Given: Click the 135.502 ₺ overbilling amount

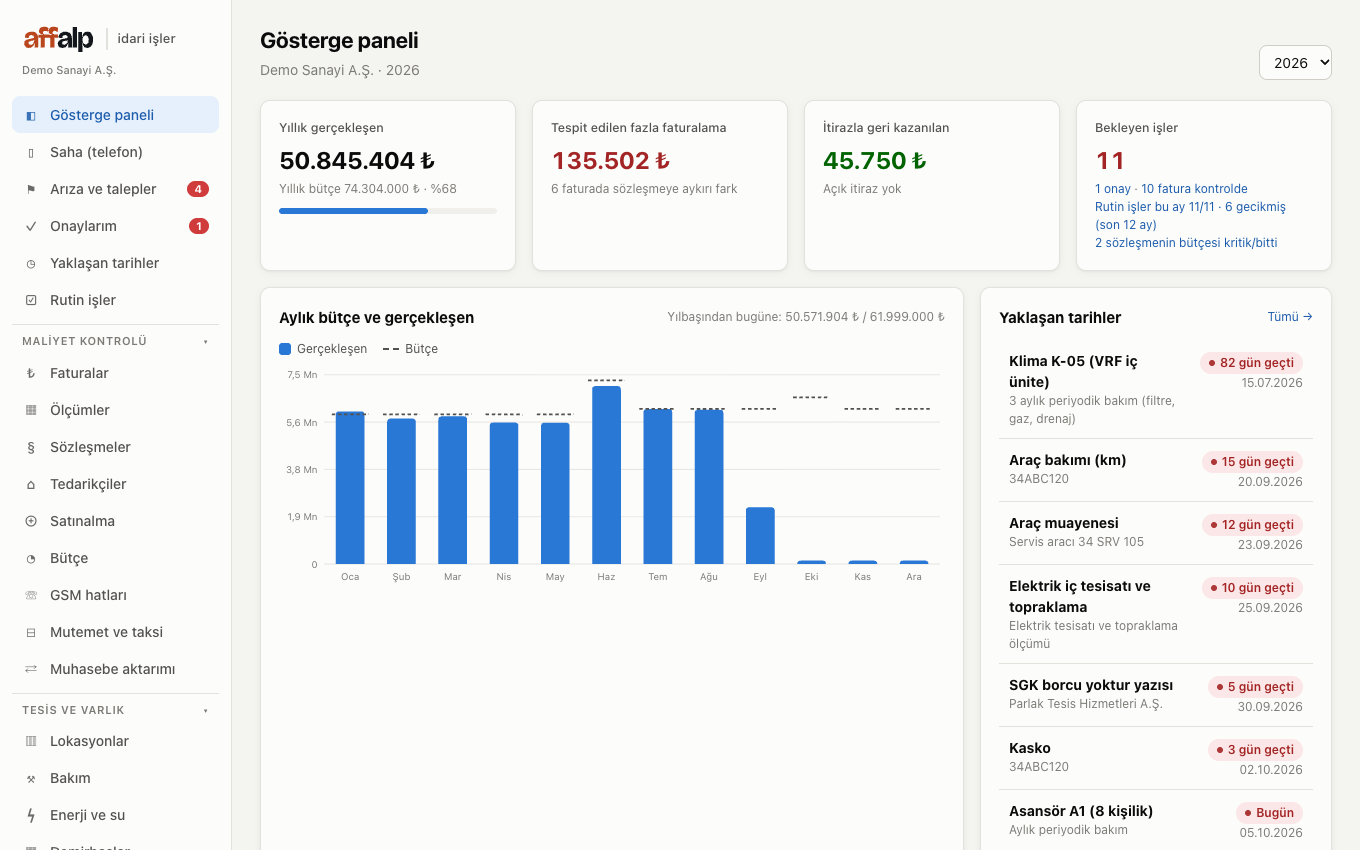Looking at the screenshot, I should point(611,161).
